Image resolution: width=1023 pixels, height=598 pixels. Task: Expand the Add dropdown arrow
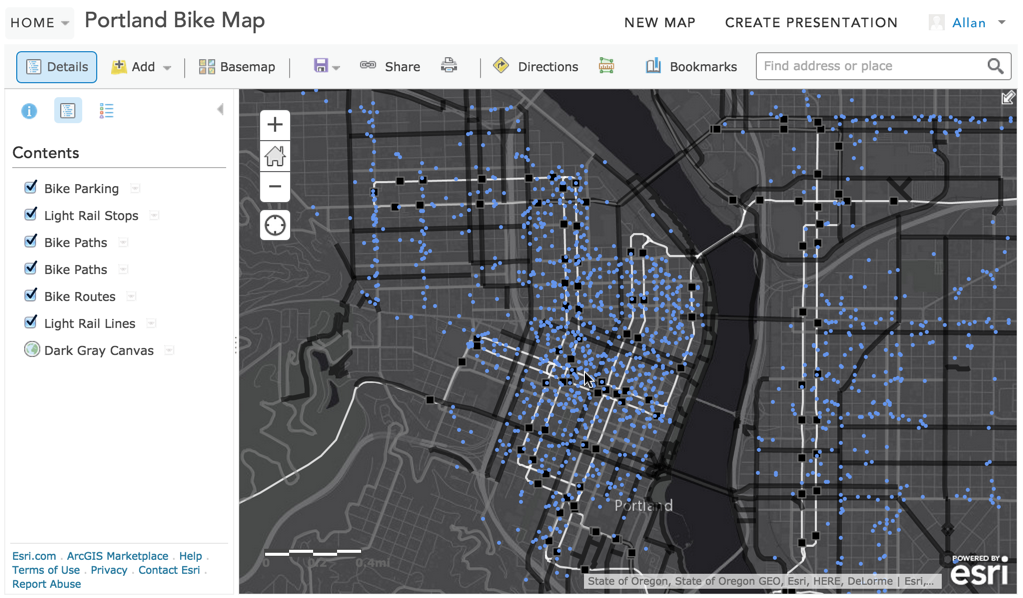167,68
